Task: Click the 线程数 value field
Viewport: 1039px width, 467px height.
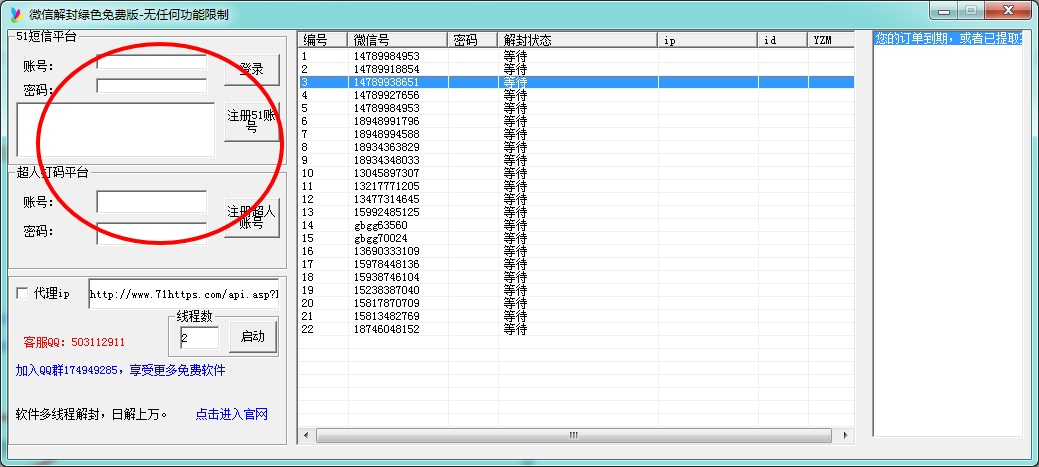Action: (x=199, y=337)
